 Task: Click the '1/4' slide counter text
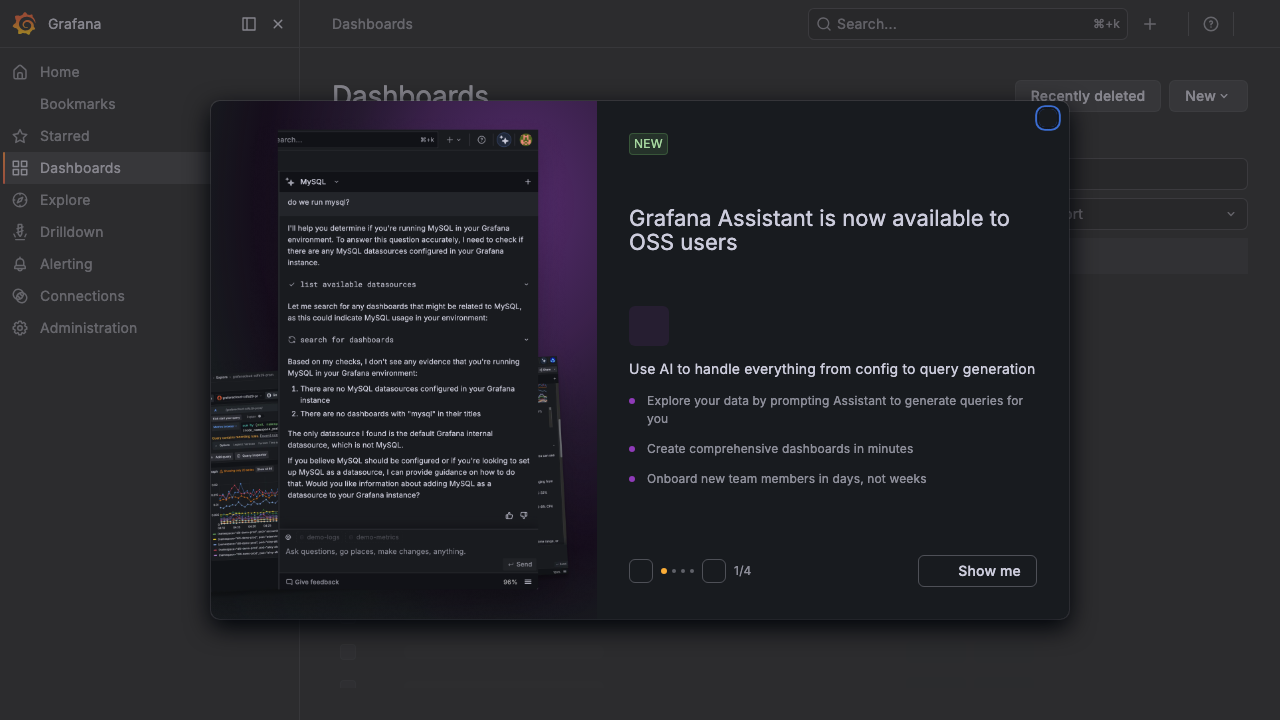click(742, 571)
